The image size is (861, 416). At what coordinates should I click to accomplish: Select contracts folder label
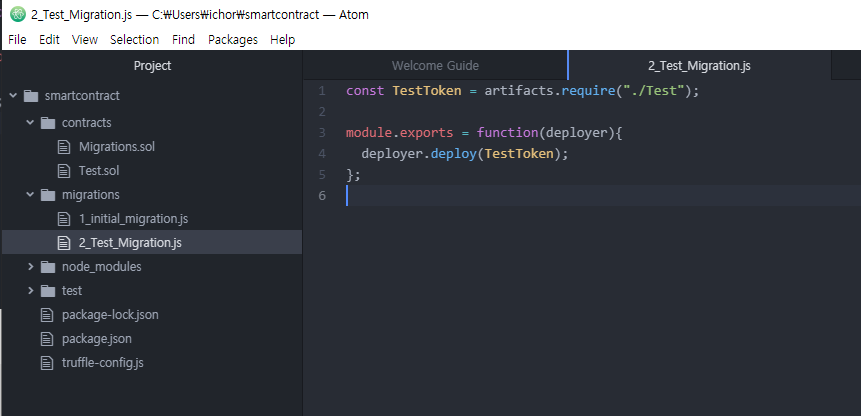pos(86,123)
